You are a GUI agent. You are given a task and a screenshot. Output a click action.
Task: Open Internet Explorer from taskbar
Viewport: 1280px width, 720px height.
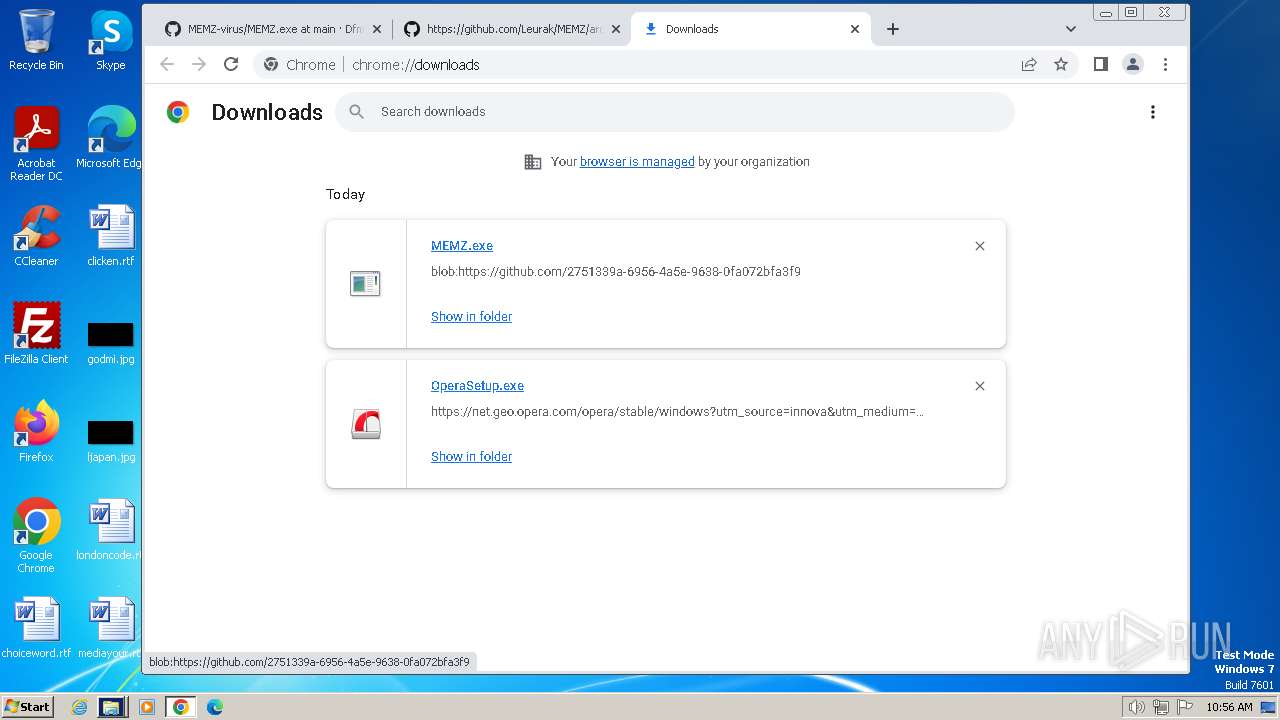click(79, 707)
